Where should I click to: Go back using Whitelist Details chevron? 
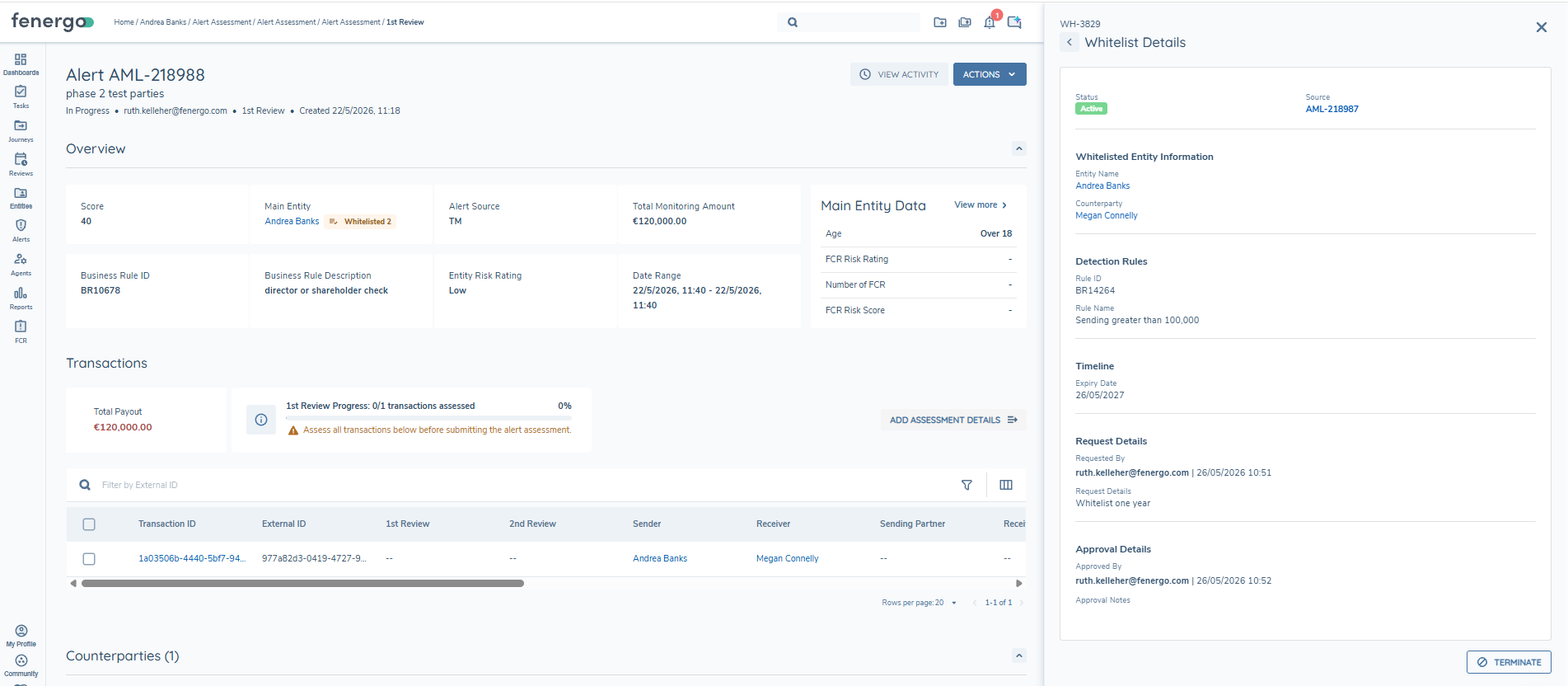[x=1070, y=42]
